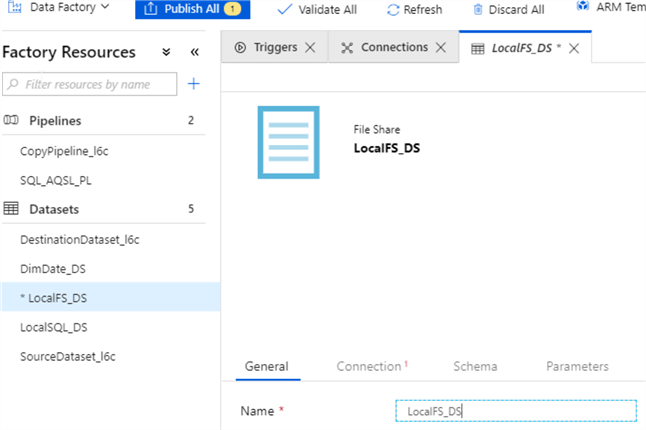646x430 pixels.
Task: Click the Datasets count 5
Action: tap(191, 209)
